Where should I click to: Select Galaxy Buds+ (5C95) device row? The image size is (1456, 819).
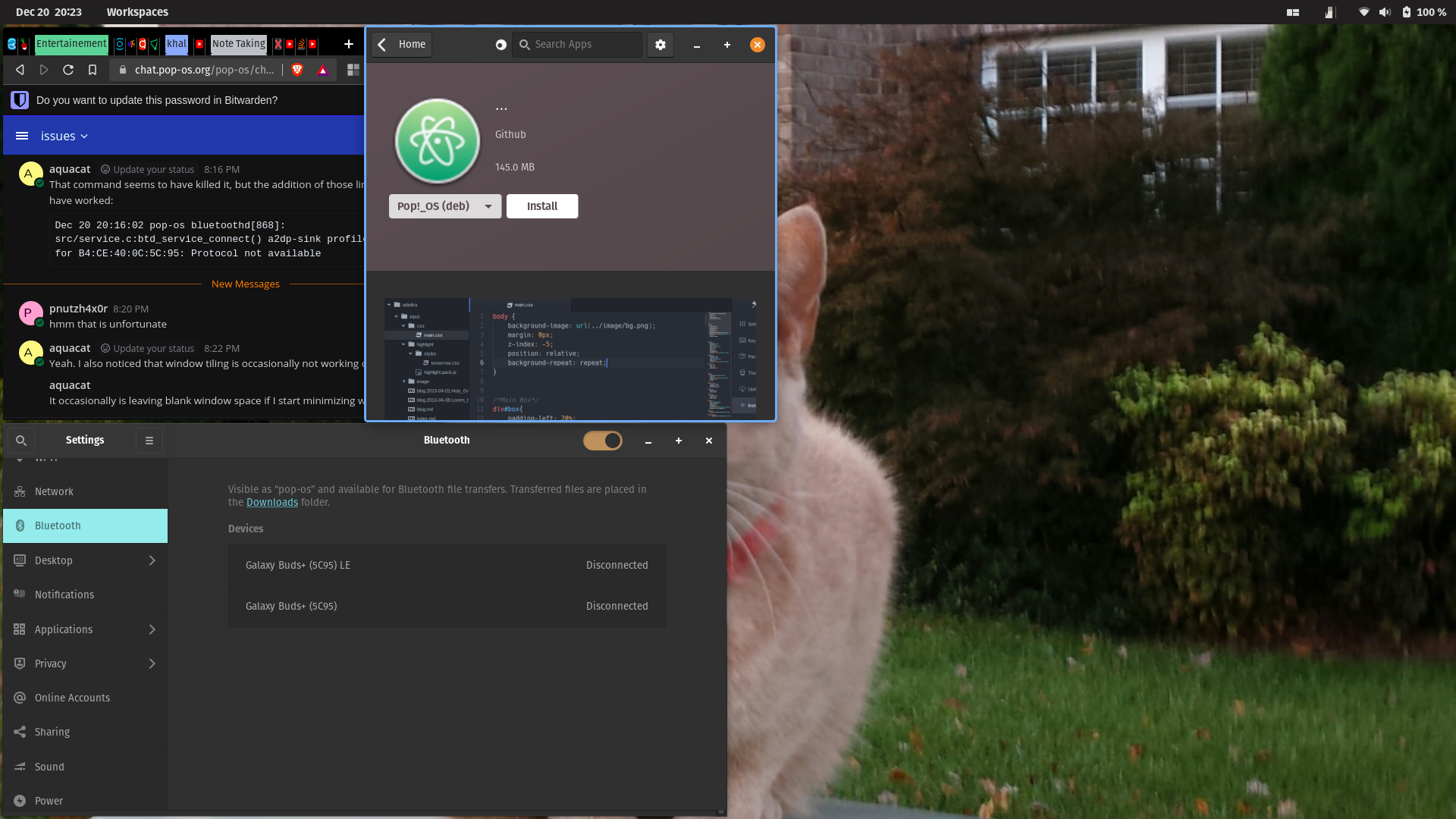pos(447,606)
